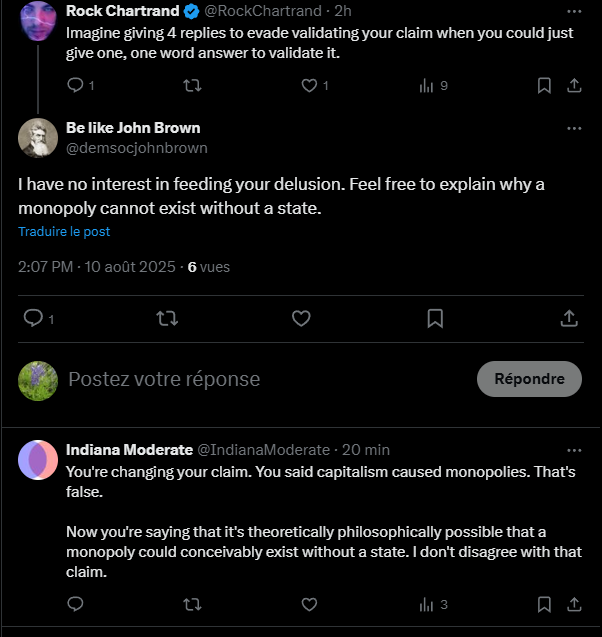Share the main John Brown post
Viewport: 602px width, 637px height.
[569, 318]
